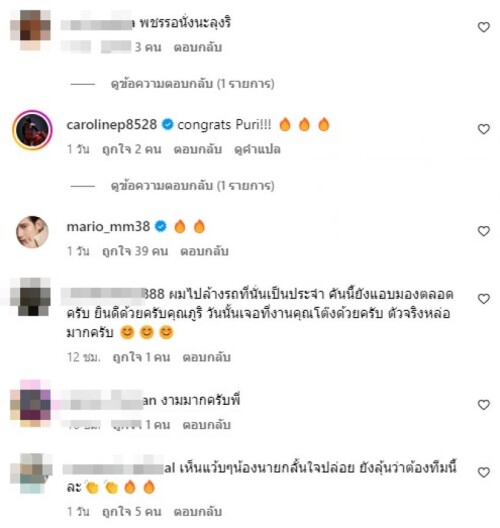Image resolution: width=500 pixels, height=528 pixels.
Task: Like the mario_mm38 fire emoji comment
Action: tap(484, 231)
